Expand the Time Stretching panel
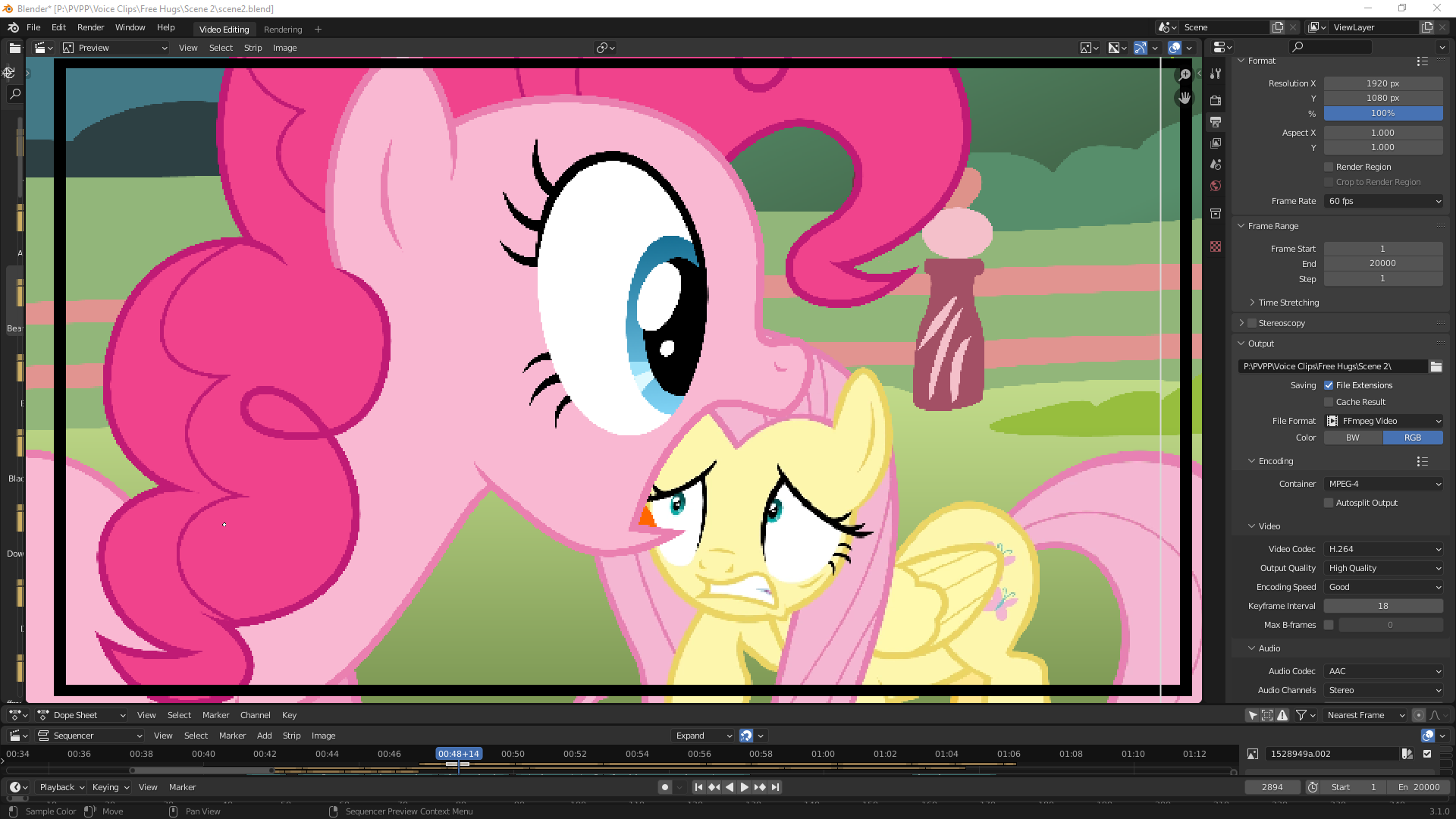1456x819 pixels. coord(1288,303)
